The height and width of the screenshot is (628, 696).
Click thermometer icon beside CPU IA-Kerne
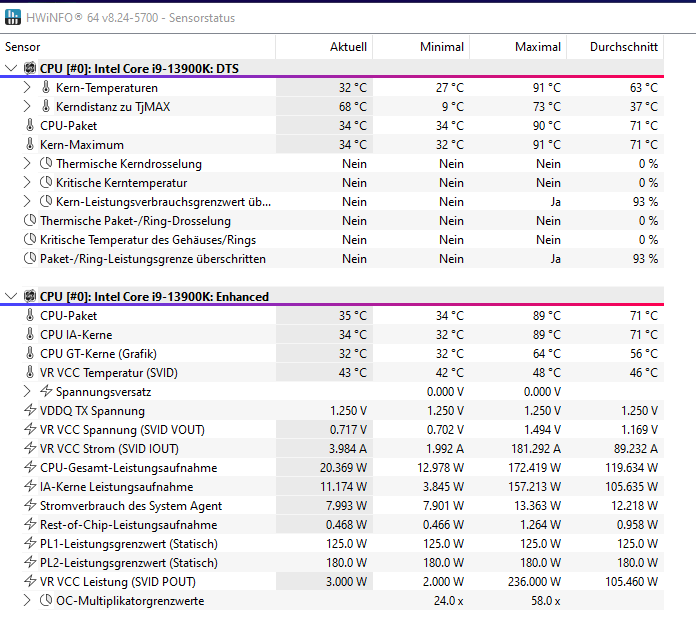pos(30,334)
